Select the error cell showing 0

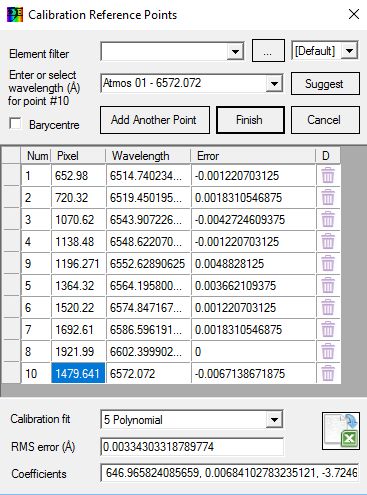click(253, 351)
